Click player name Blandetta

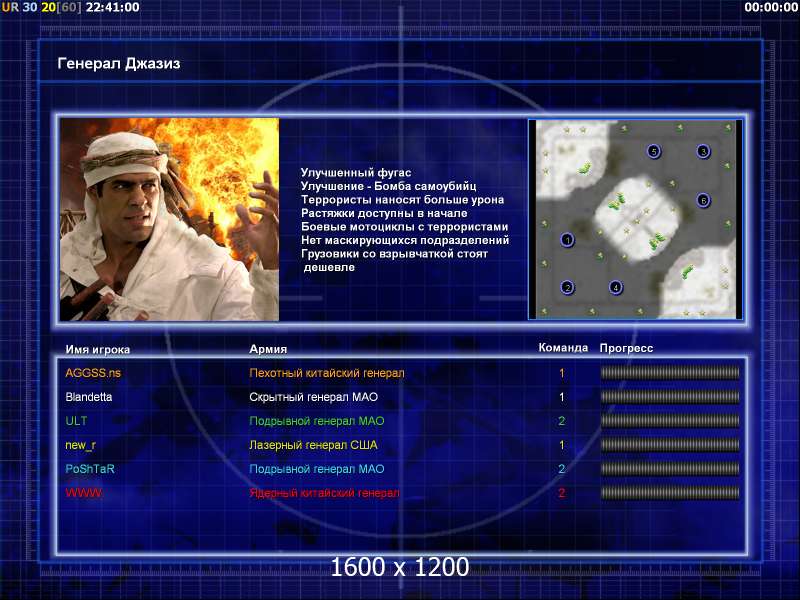[x=89, y=397]
